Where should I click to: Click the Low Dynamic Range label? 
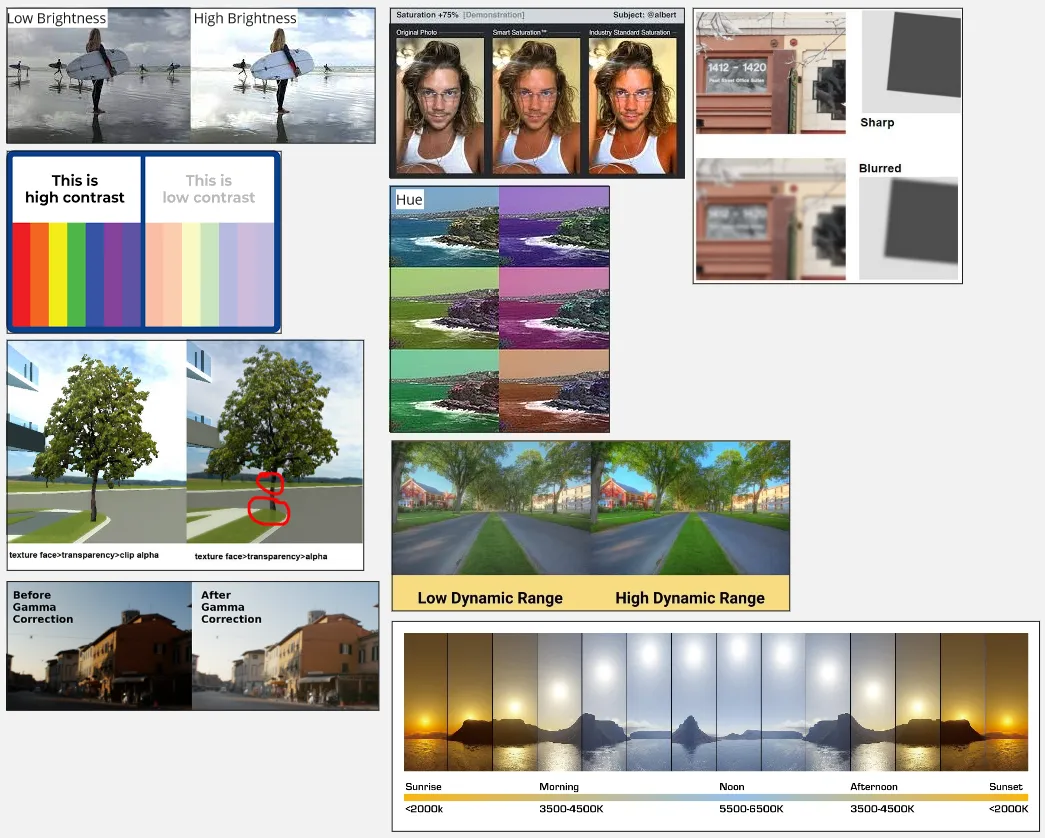tap(489, 597)
